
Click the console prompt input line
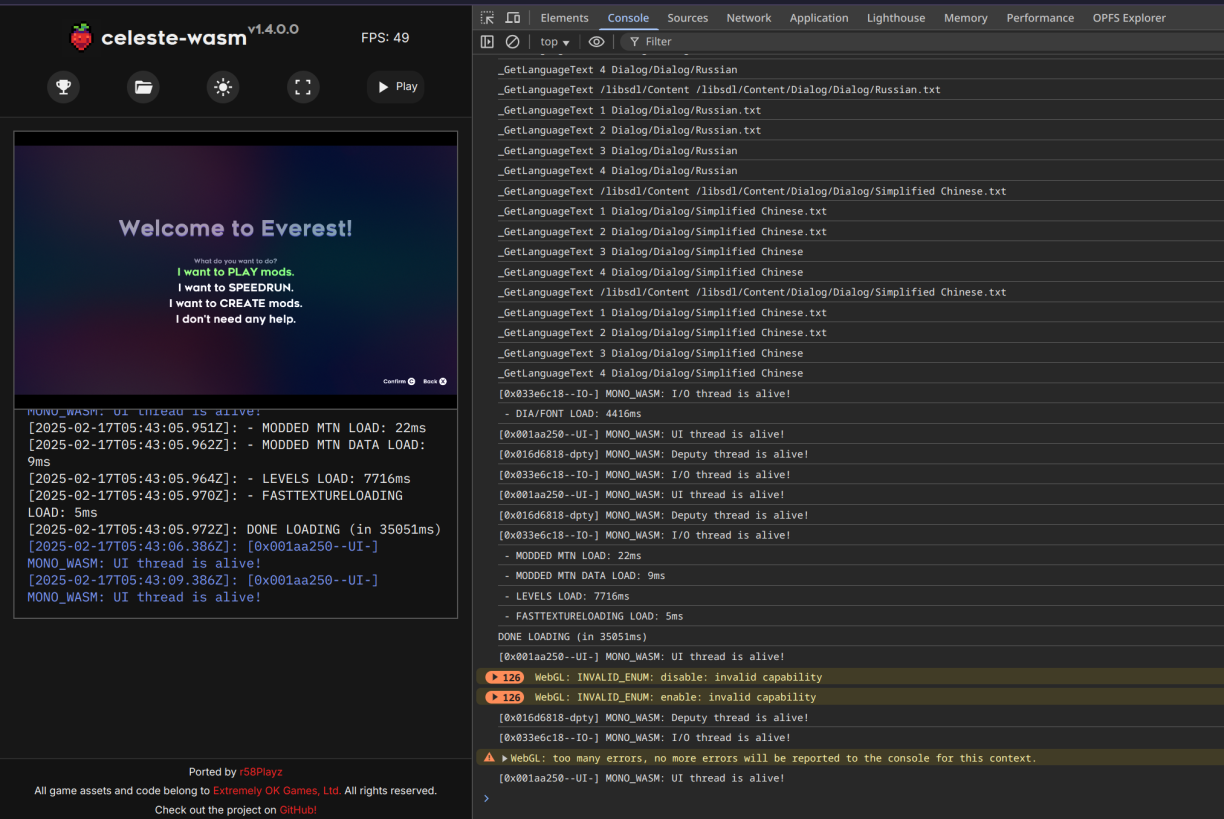(848, 798)
